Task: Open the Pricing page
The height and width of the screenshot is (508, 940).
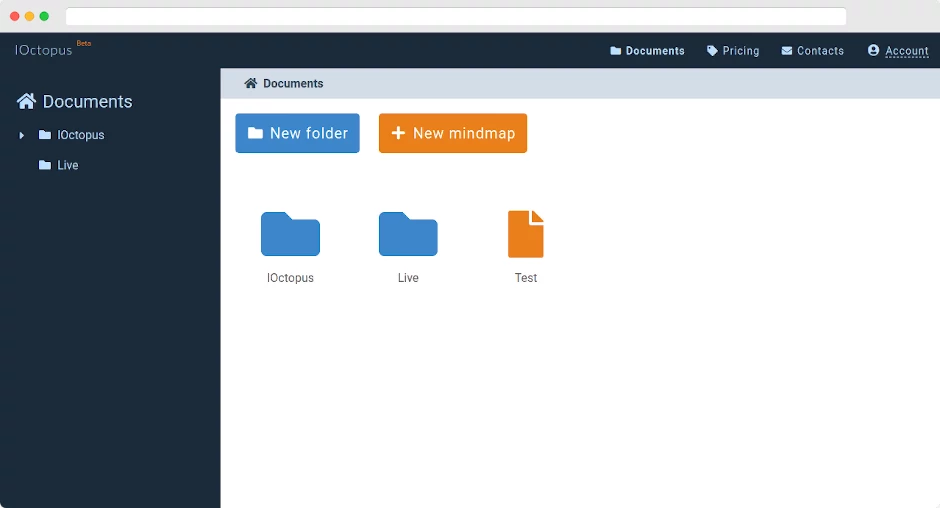Action: [x=733, y=51]
